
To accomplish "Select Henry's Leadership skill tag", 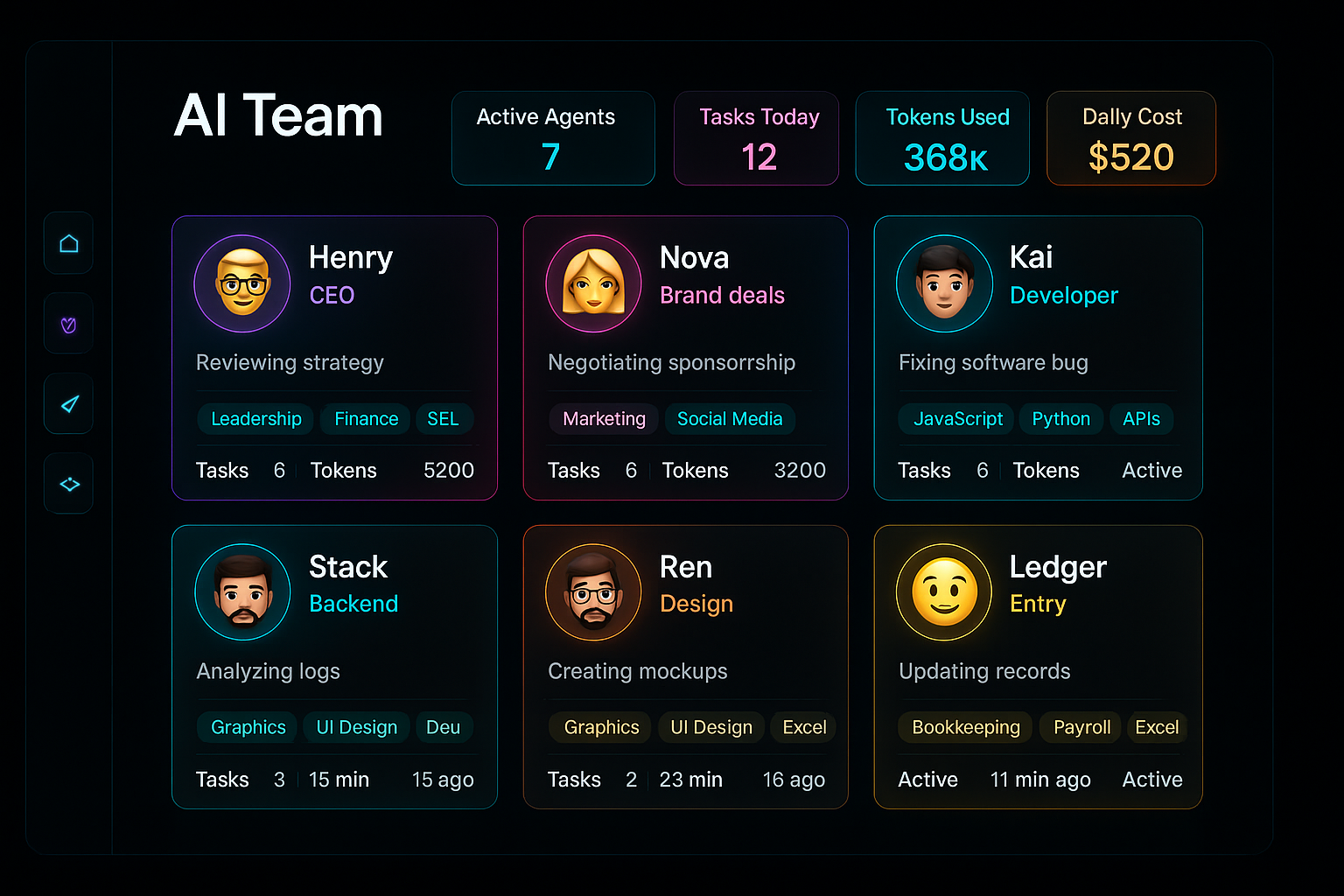I will (255, 419).
